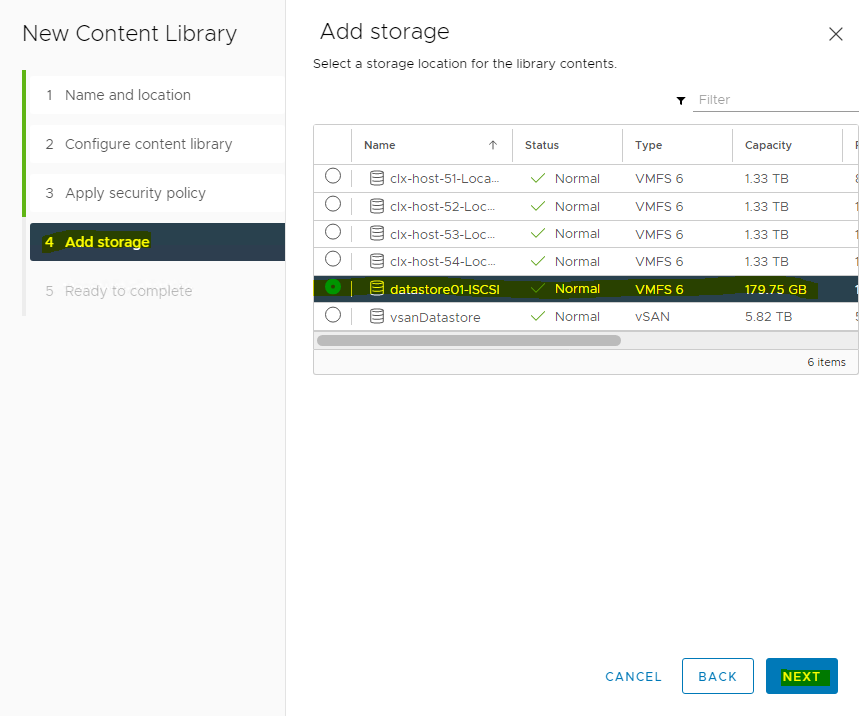This screenshot has height=716, width=861.
Task: Click the datastore icon for clx-host-52-Loc
Action: click(377, 206)
